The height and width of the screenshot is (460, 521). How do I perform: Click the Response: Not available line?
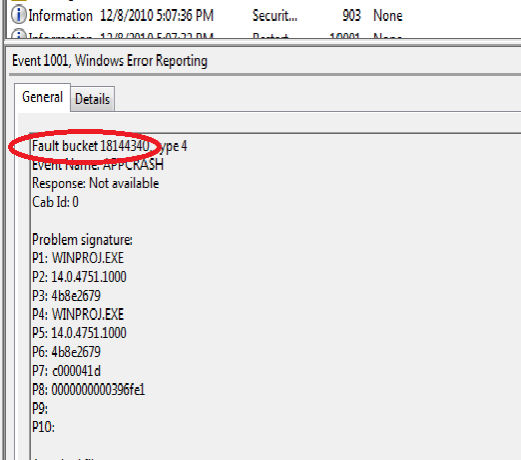95,183
